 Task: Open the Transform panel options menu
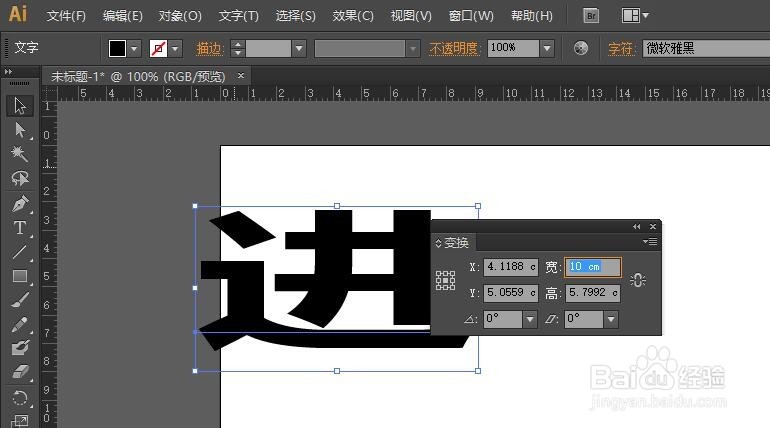pyautogui.click(x=650, y=241)
